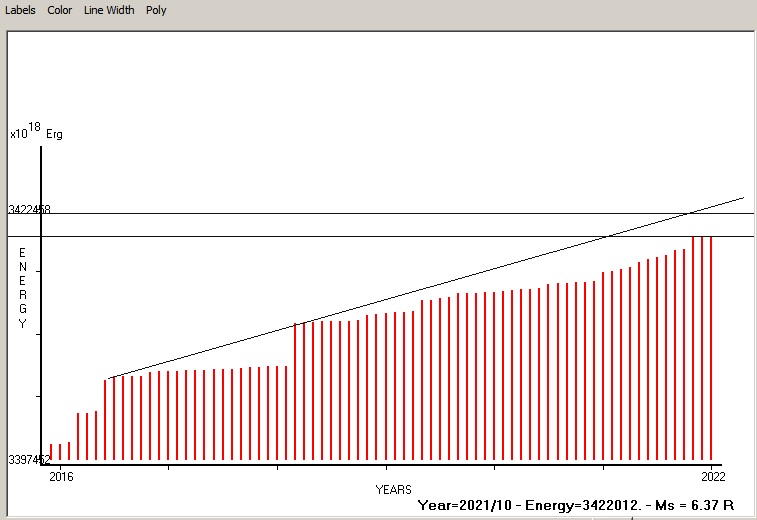Click the 3397452 y-axis minimum label
Image resolution: width=757 pixels, height=520 pixels.
29,460
